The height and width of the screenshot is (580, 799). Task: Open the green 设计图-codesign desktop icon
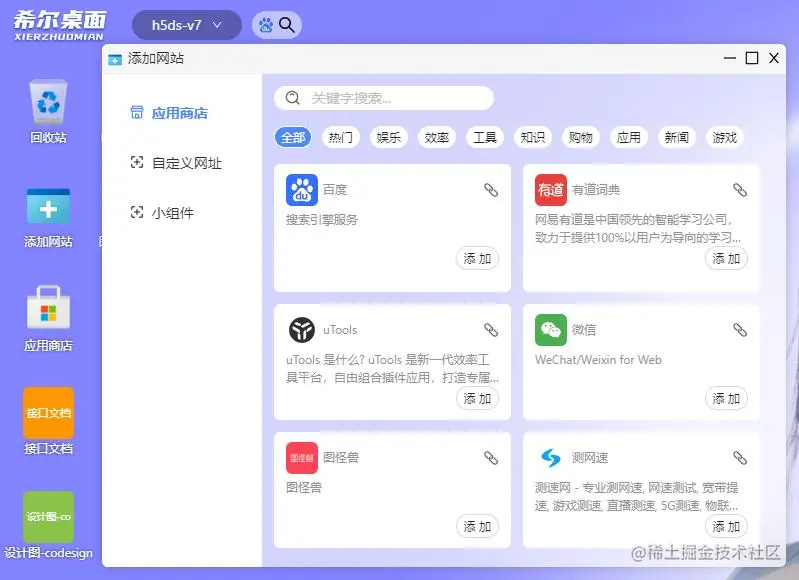48,516
